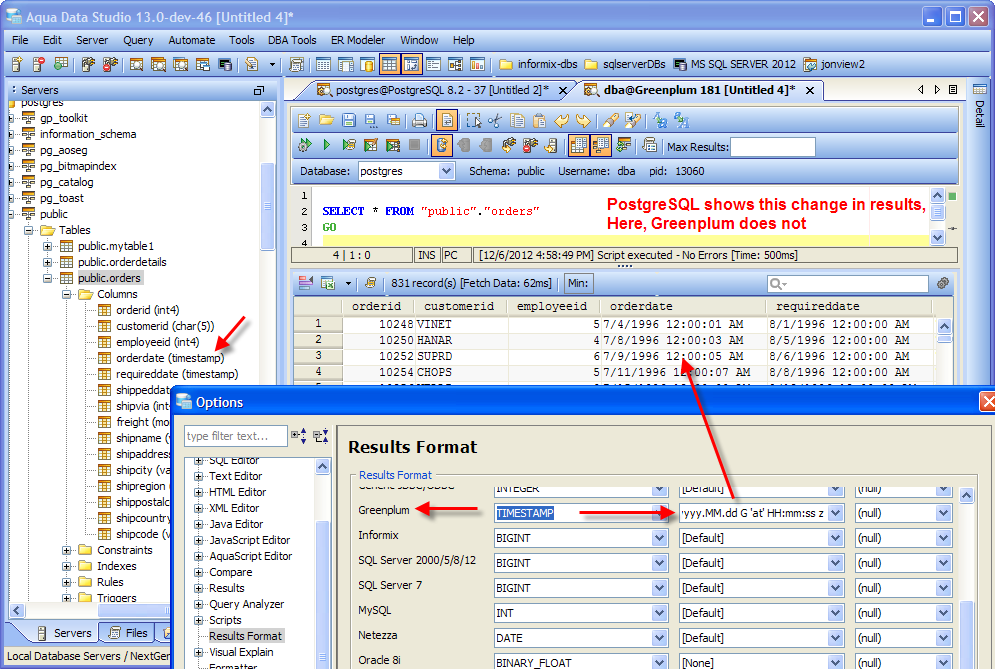Save the script with the floppy disk icon
The height and width of the screenshot is (669, 995).
(x=348, y=120)
